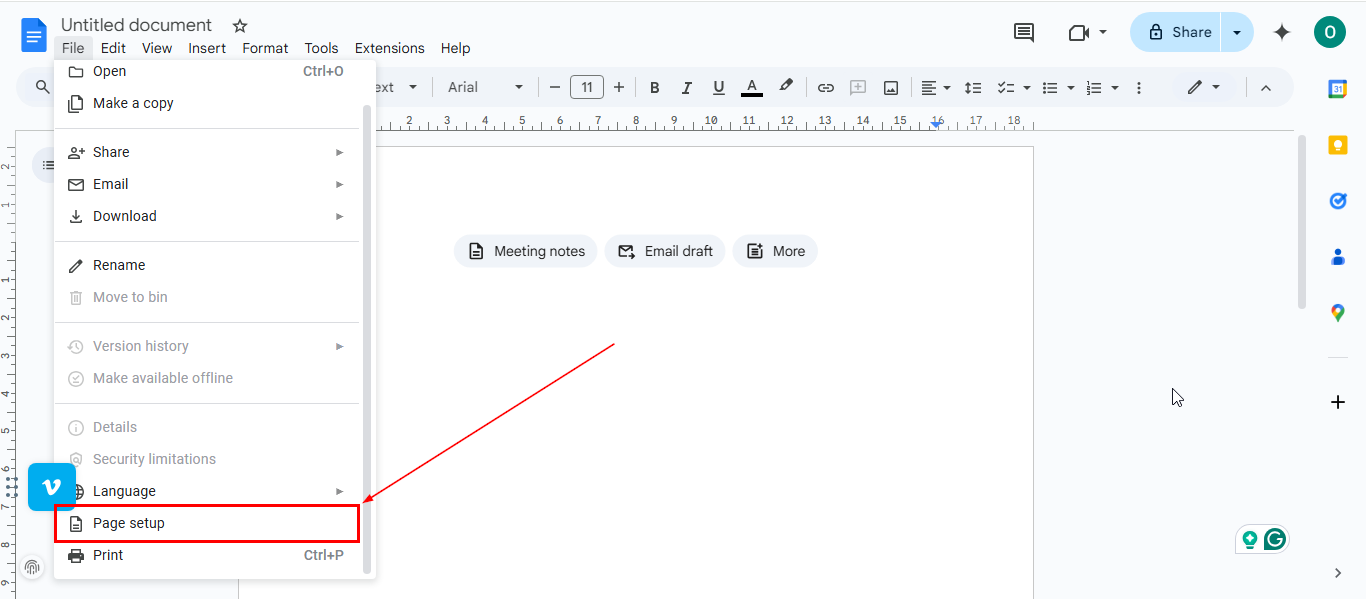Click the Bold formatting icon
This screenshot has height=599, width=1366.
click(x=654, y=88)
